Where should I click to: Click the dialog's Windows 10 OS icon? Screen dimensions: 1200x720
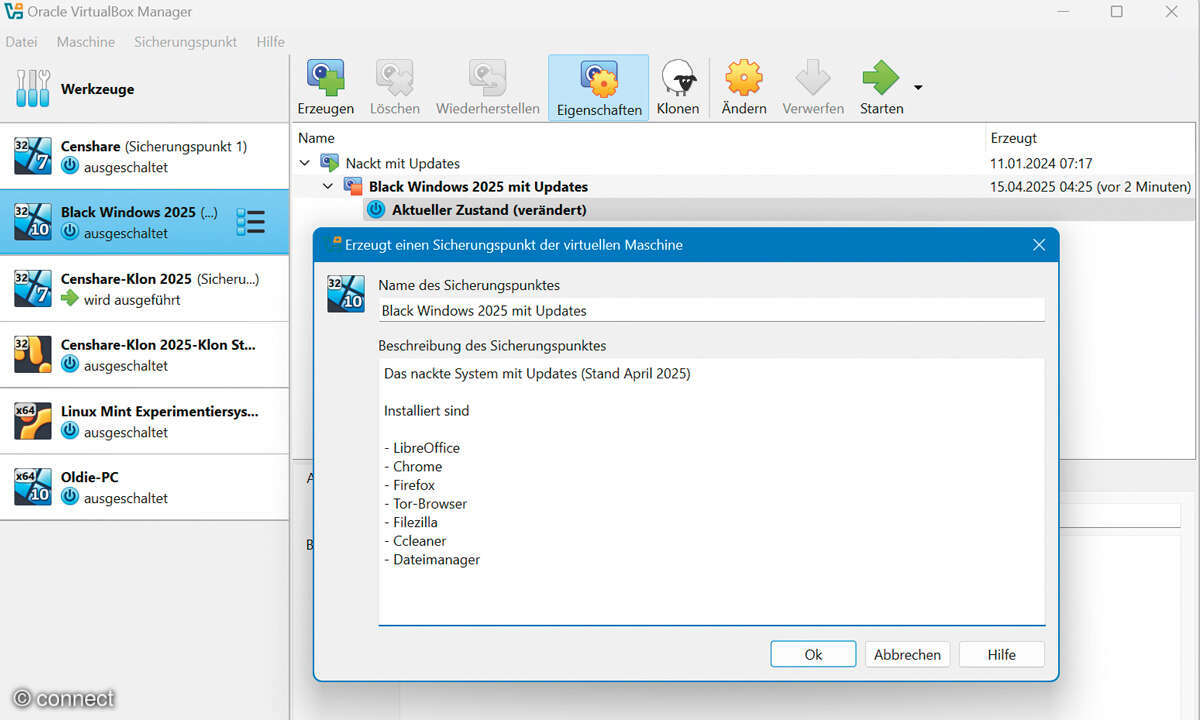(x=346, y=294)
